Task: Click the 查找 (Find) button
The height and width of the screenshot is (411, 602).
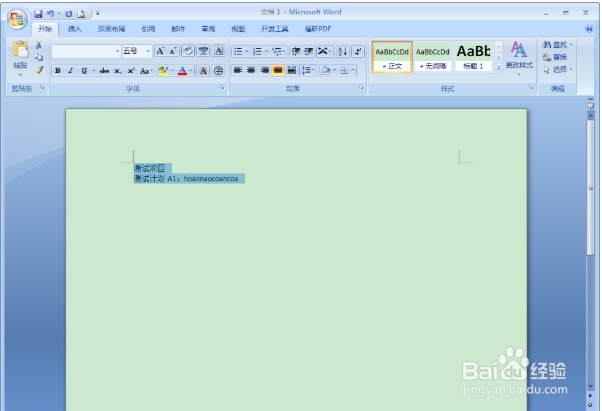Action: coord(557,45)
